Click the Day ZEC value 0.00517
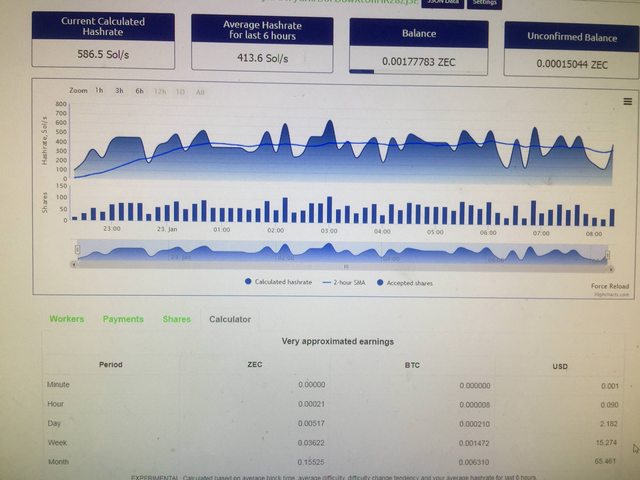Screen dimensions: 640x480 point(311,423)
